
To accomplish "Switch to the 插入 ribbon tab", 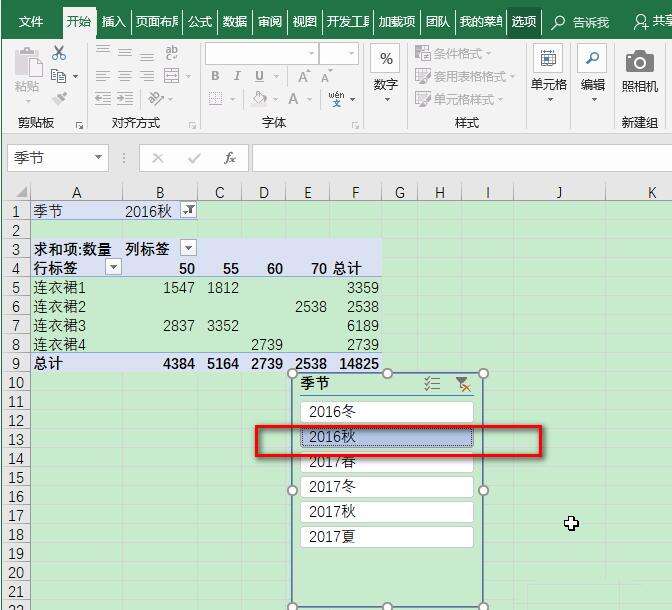I will [114, 21].
